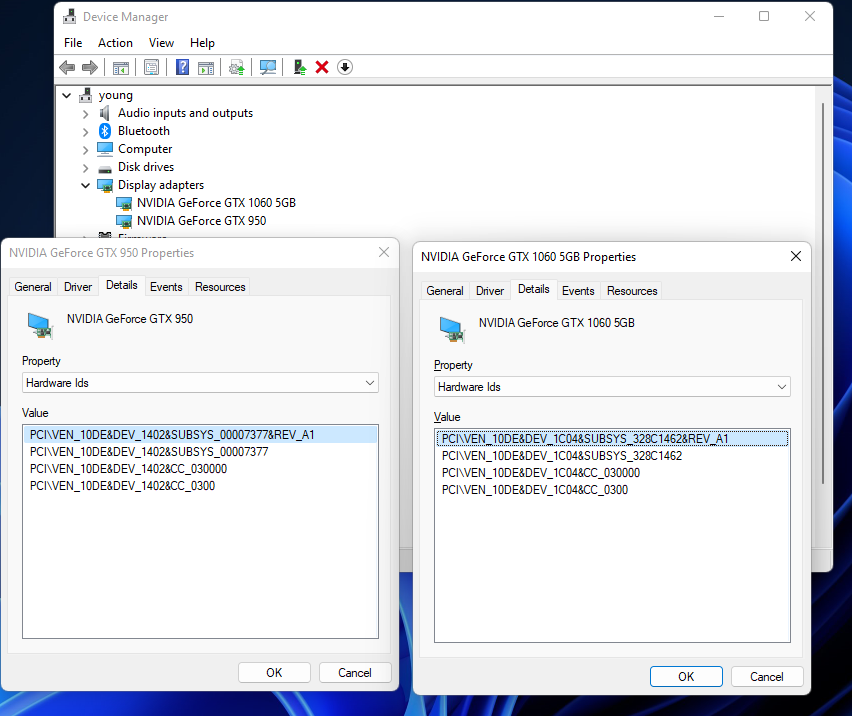Open Resources tab in GTX 1060 Properties
The height and width of the screenshot is (716, 852).
632,291
